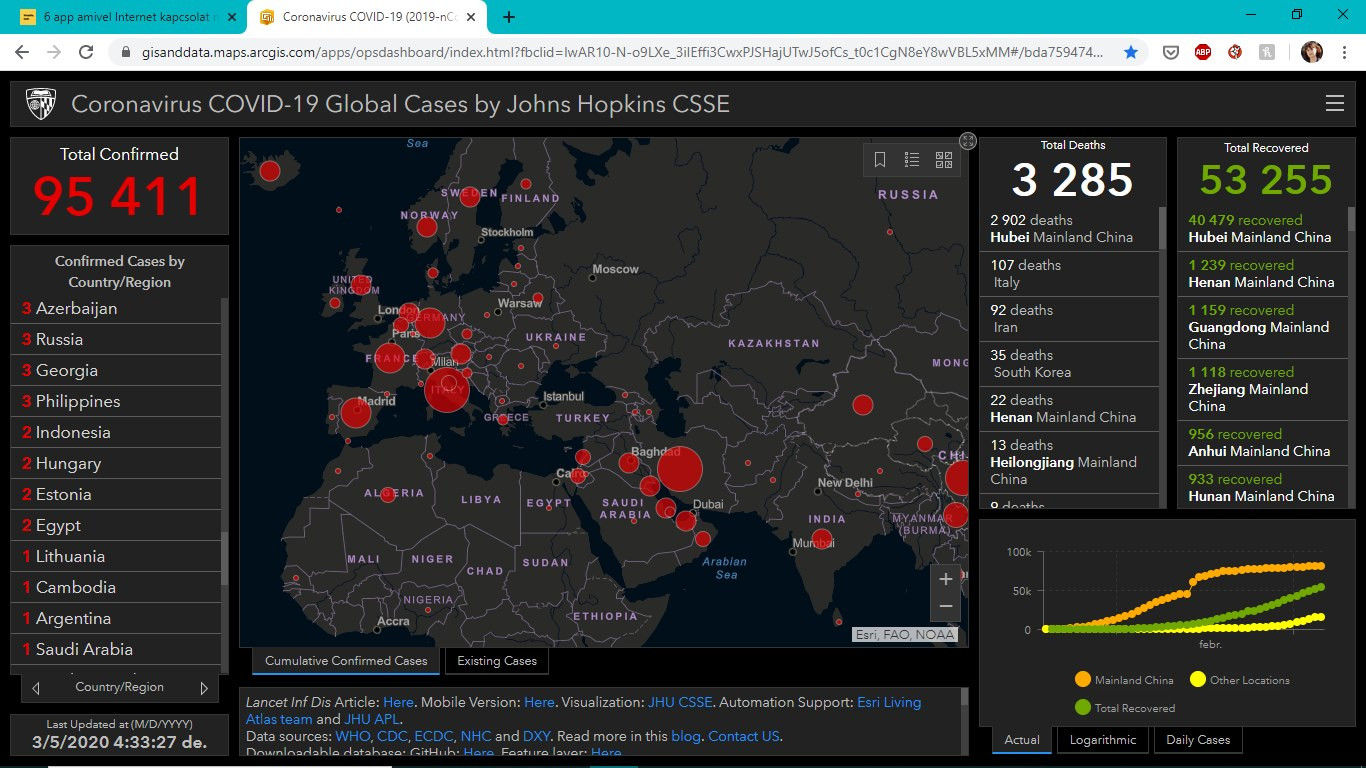The image size is (1366, 768).
Task: View site info lock icon
Action: pos(125,52)
